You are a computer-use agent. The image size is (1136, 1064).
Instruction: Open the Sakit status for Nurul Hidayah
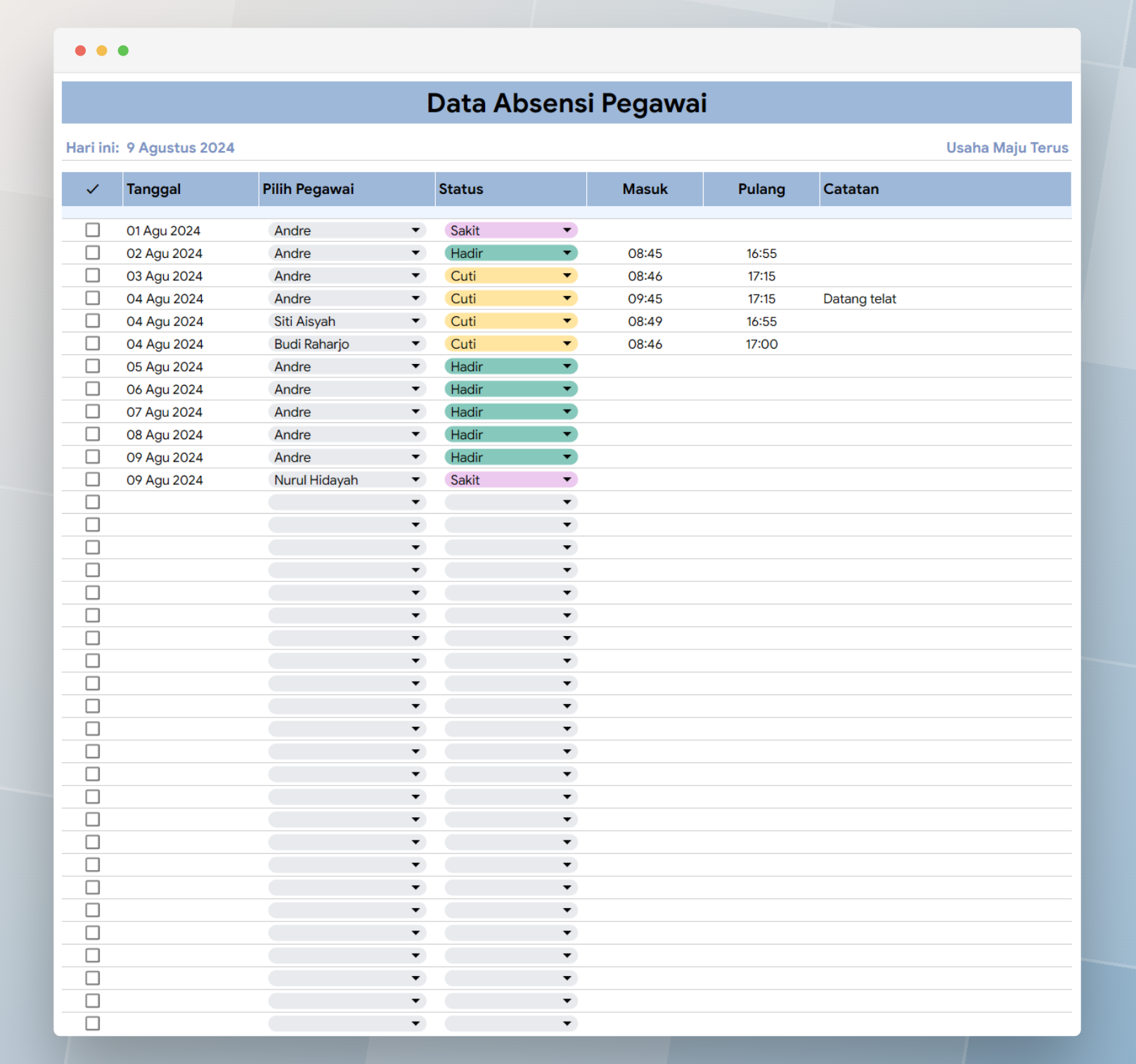pyautogui.click(x=511, y=479)
